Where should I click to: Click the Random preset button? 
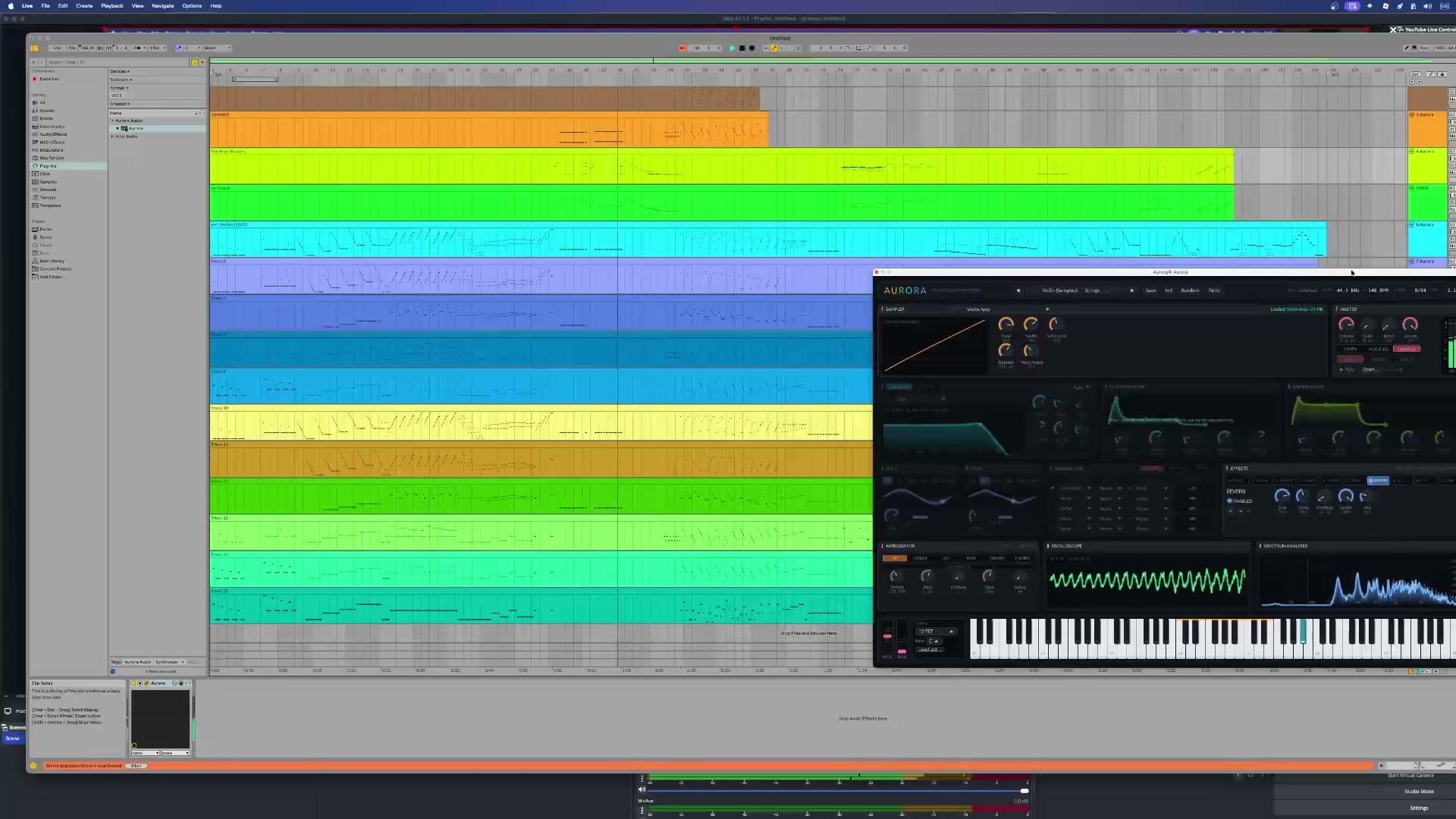click(1190, 290)
